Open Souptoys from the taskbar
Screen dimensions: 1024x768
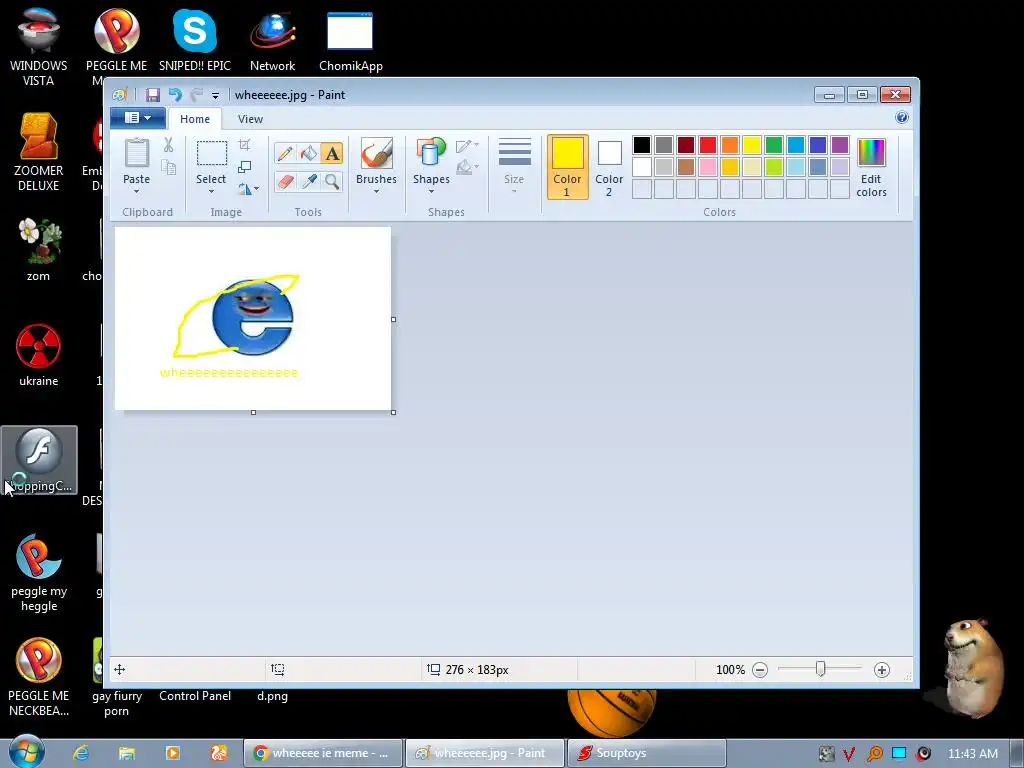(x=647, y=753)
